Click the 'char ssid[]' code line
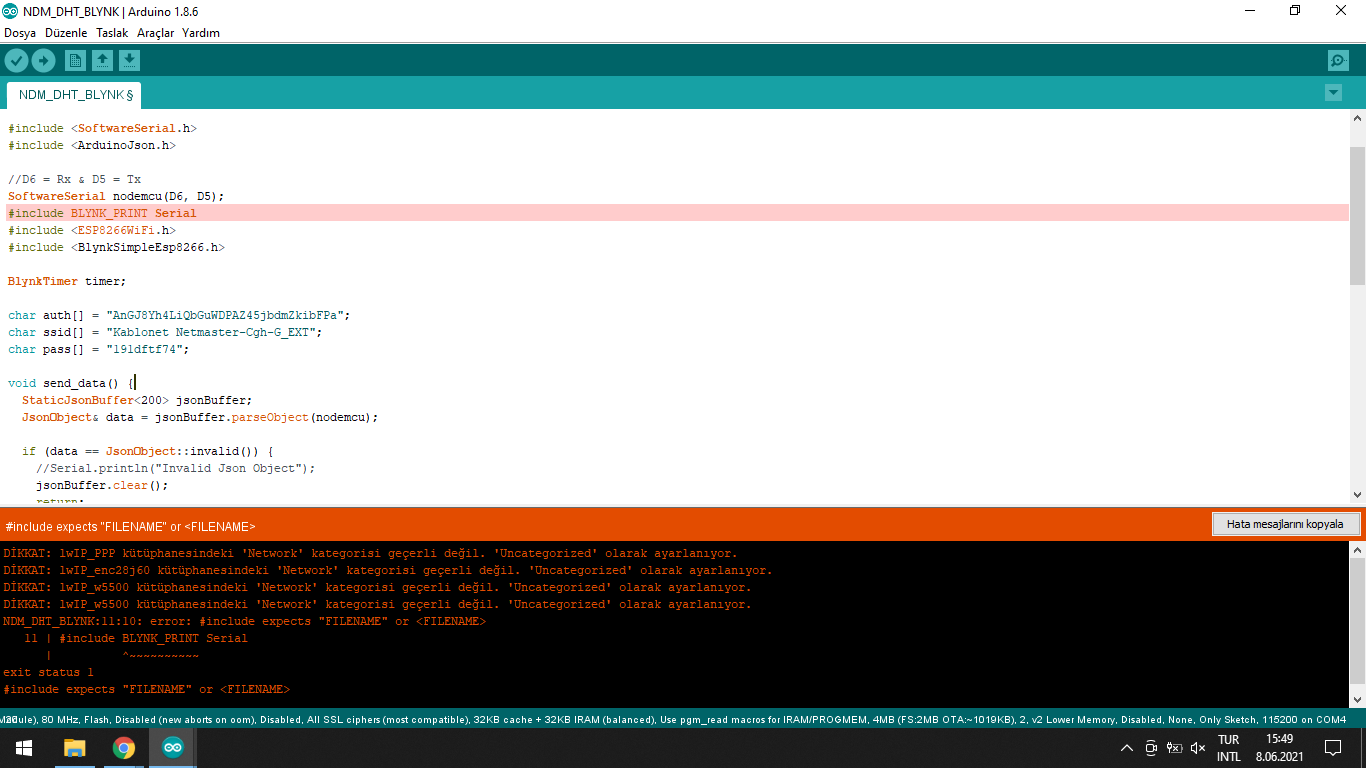1366x768 pixels. [165, 332]
